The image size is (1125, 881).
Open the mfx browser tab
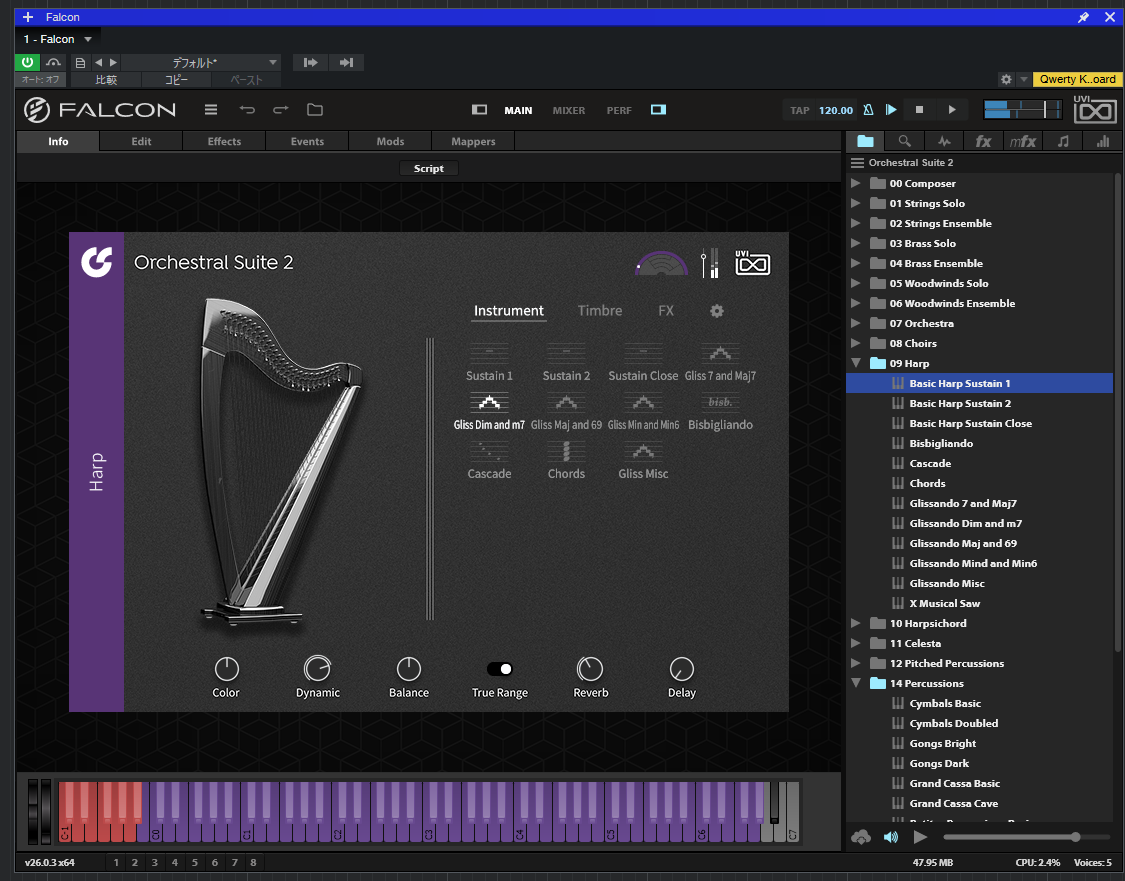pyautogui.click(x=1022, y=141)
